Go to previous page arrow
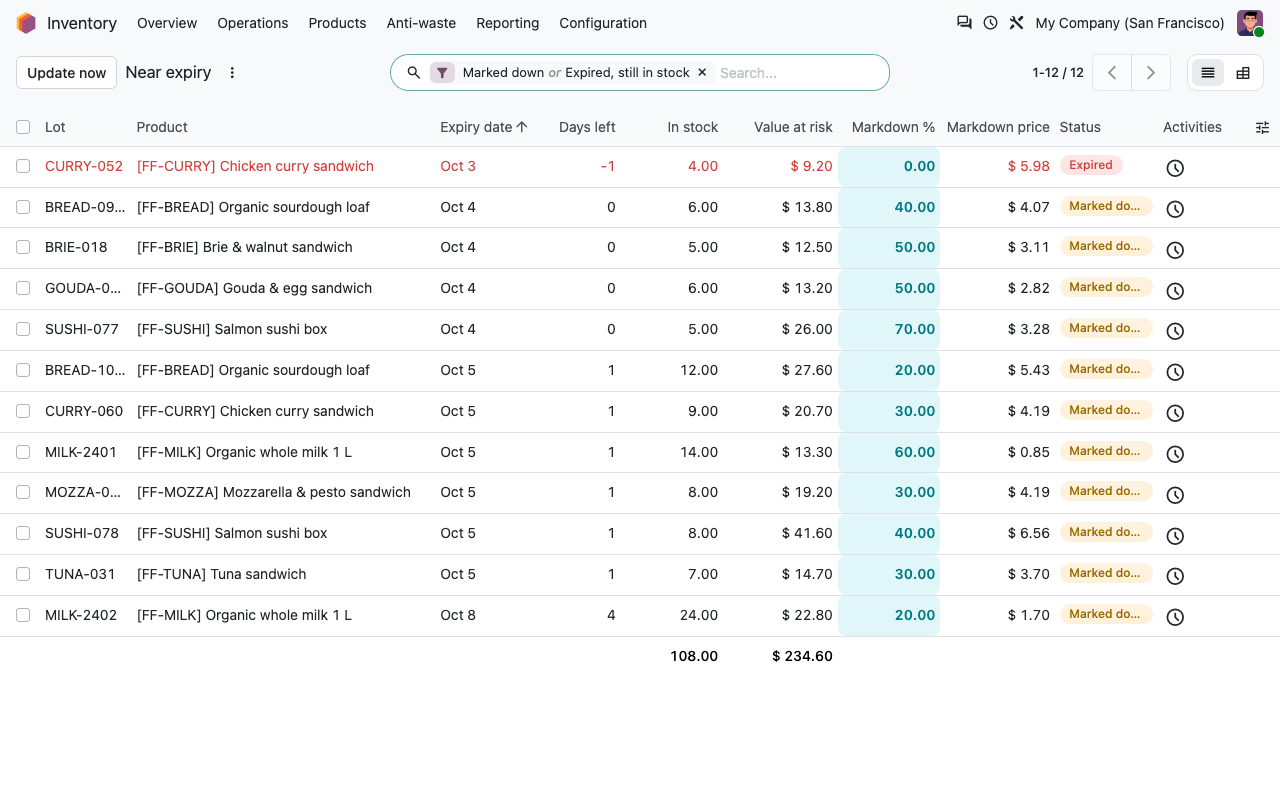This screenshot has height=800, width=1280. pyautogui.click(x=1112, y=73)
